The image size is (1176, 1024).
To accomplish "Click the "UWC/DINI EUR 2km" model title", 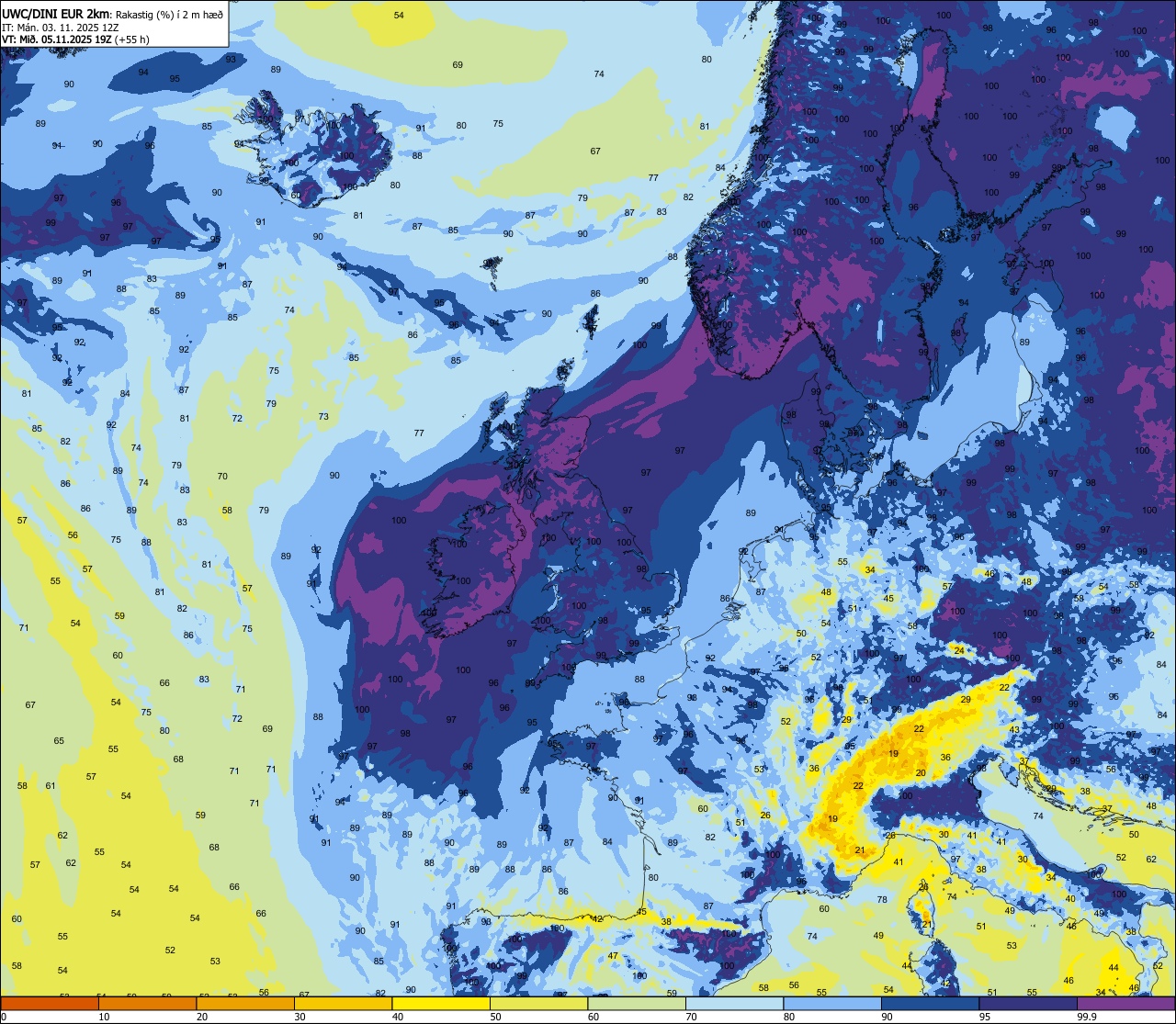I will 55,15.
